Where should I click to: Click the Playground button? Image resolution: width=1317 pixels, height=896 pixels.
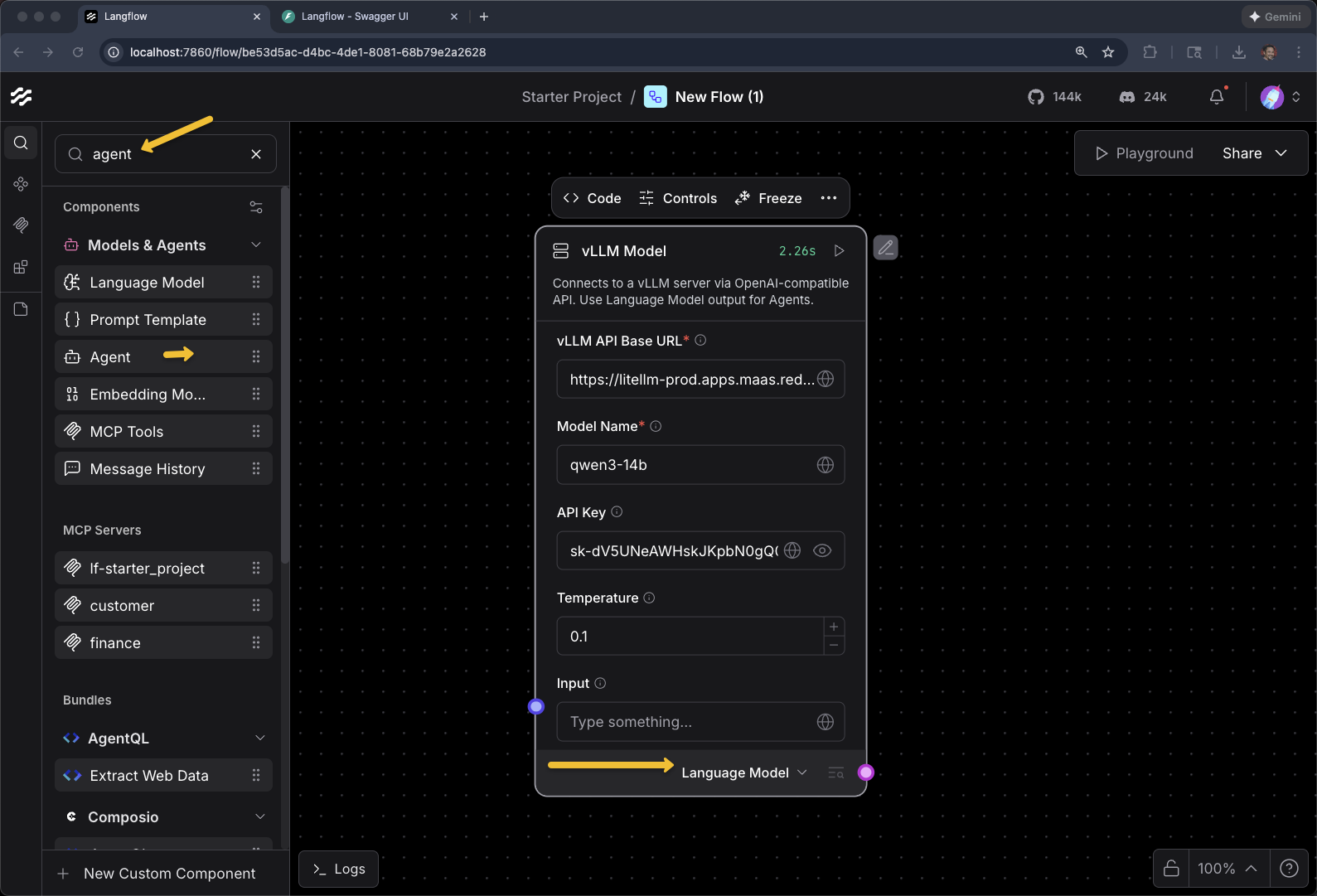pos(1144,153)
